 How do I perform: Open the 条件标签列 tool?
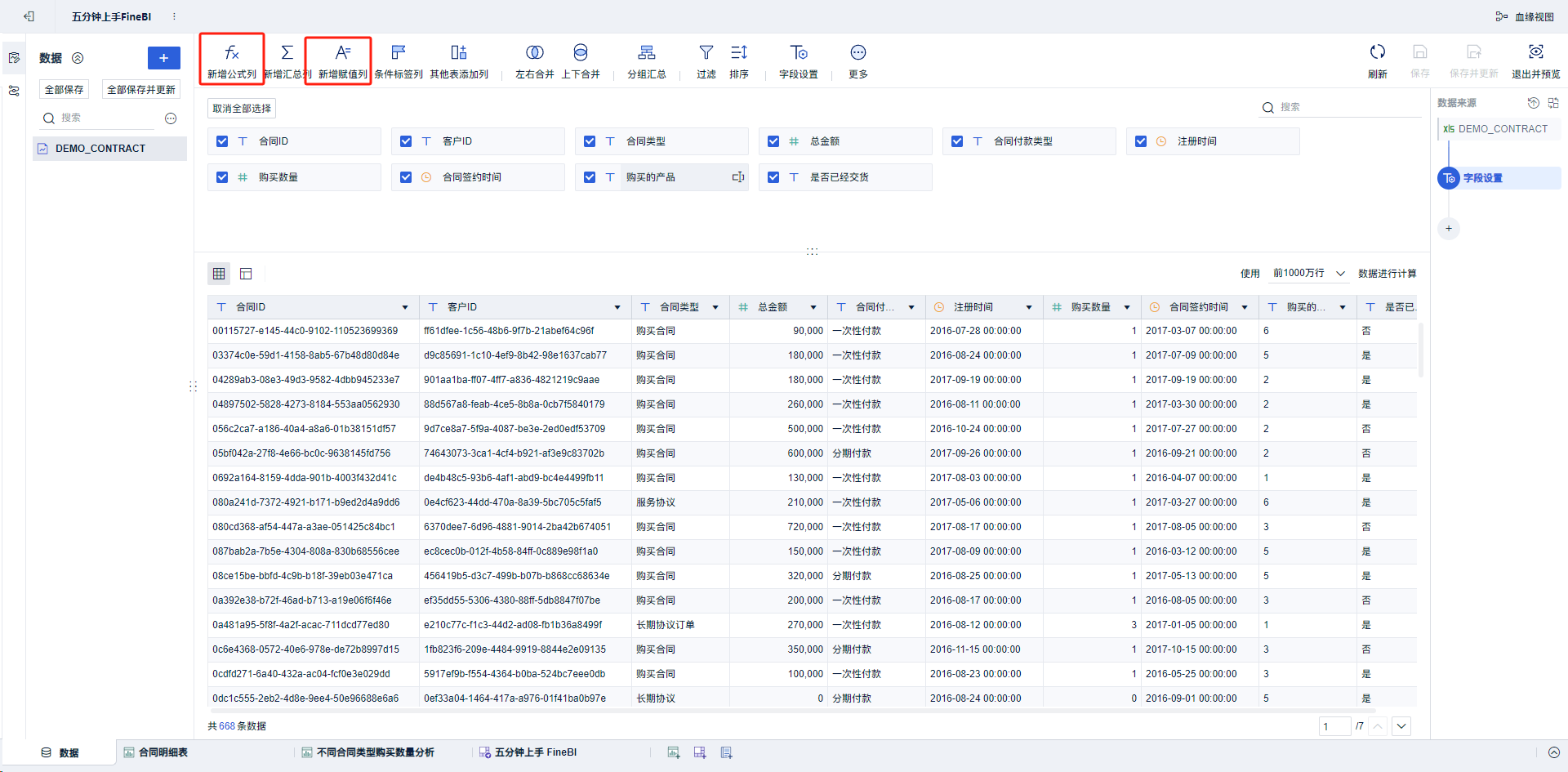pyautogui.click(x=399, y=60)
